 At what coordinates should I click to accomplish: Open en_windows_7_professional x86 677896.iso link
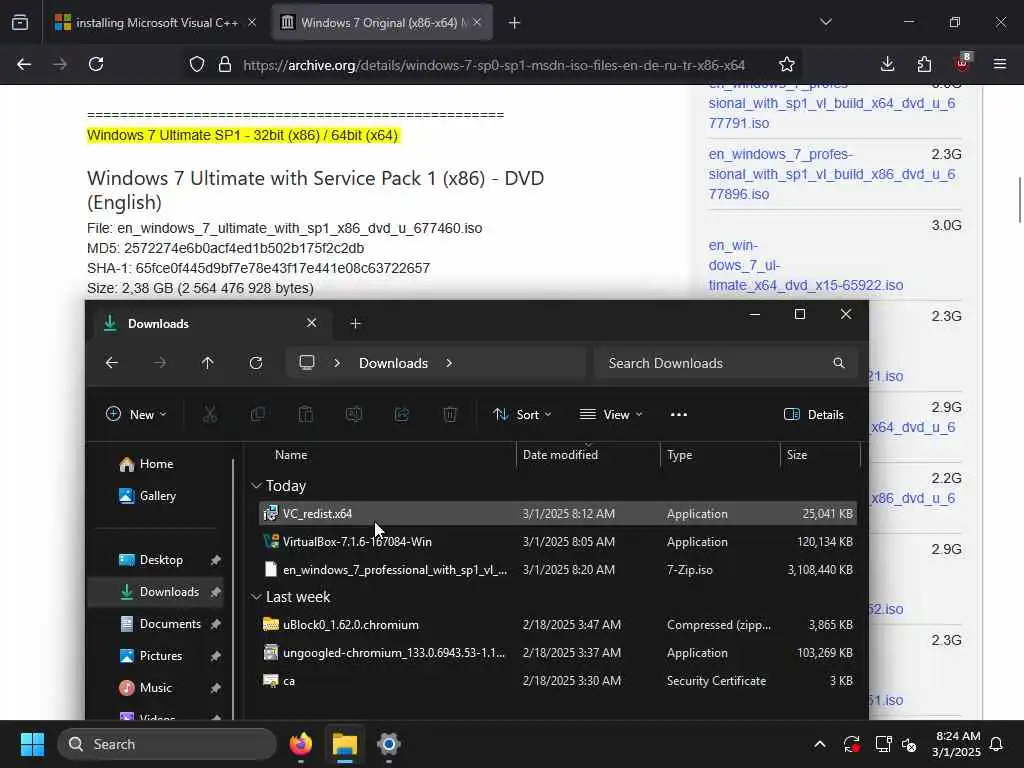pos(831,174)
